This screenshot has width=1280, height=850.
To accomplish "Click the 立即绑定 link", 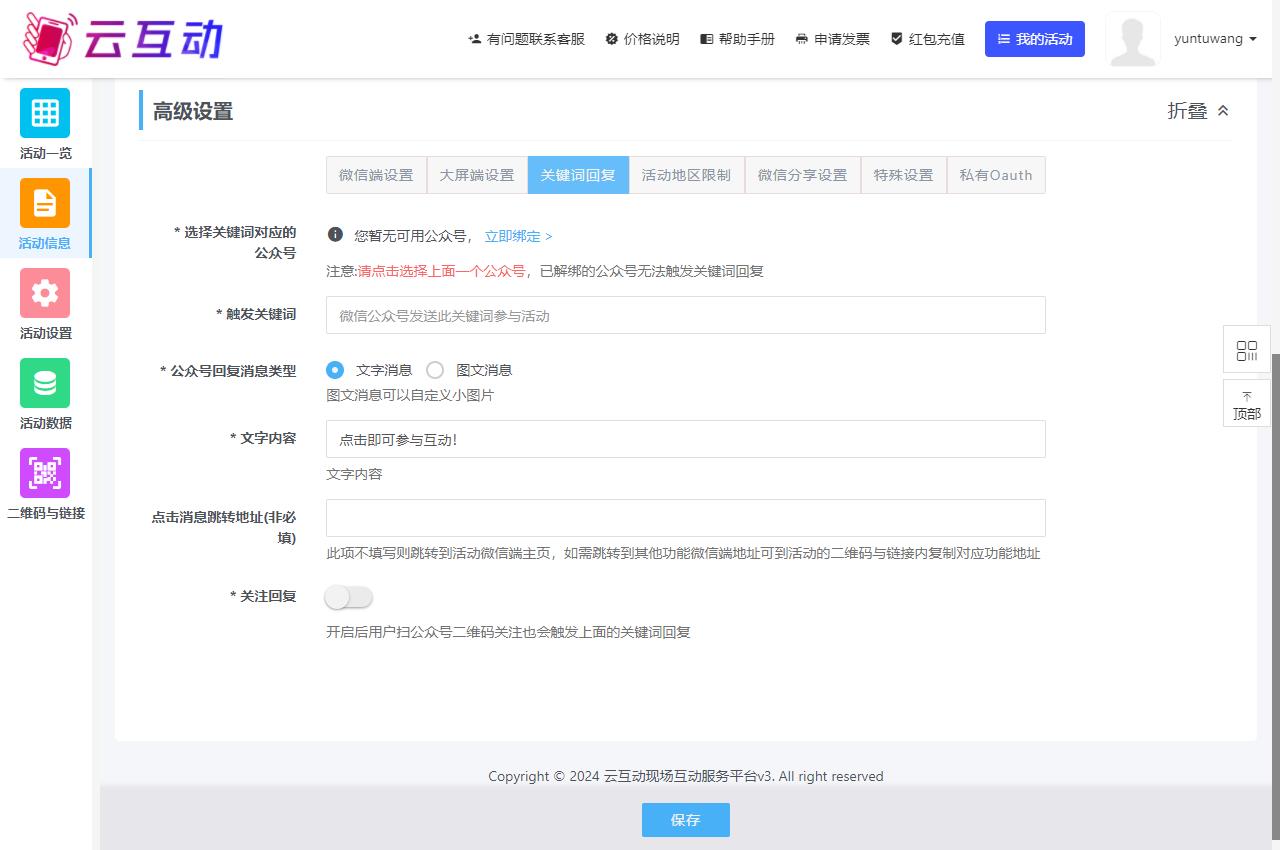I will [518, 236].
